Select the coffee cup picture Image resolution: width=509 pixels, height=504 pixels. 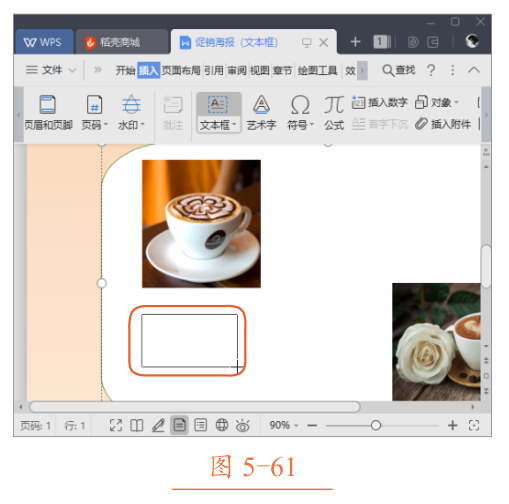(x=201, y=224)
